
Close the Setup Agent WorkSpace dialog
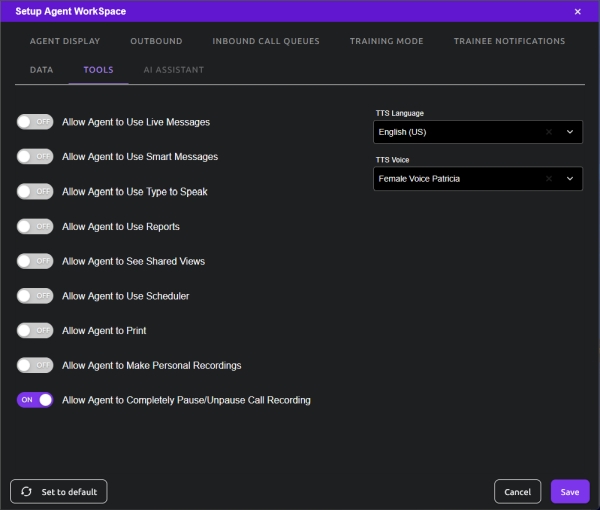coord(577,11)
